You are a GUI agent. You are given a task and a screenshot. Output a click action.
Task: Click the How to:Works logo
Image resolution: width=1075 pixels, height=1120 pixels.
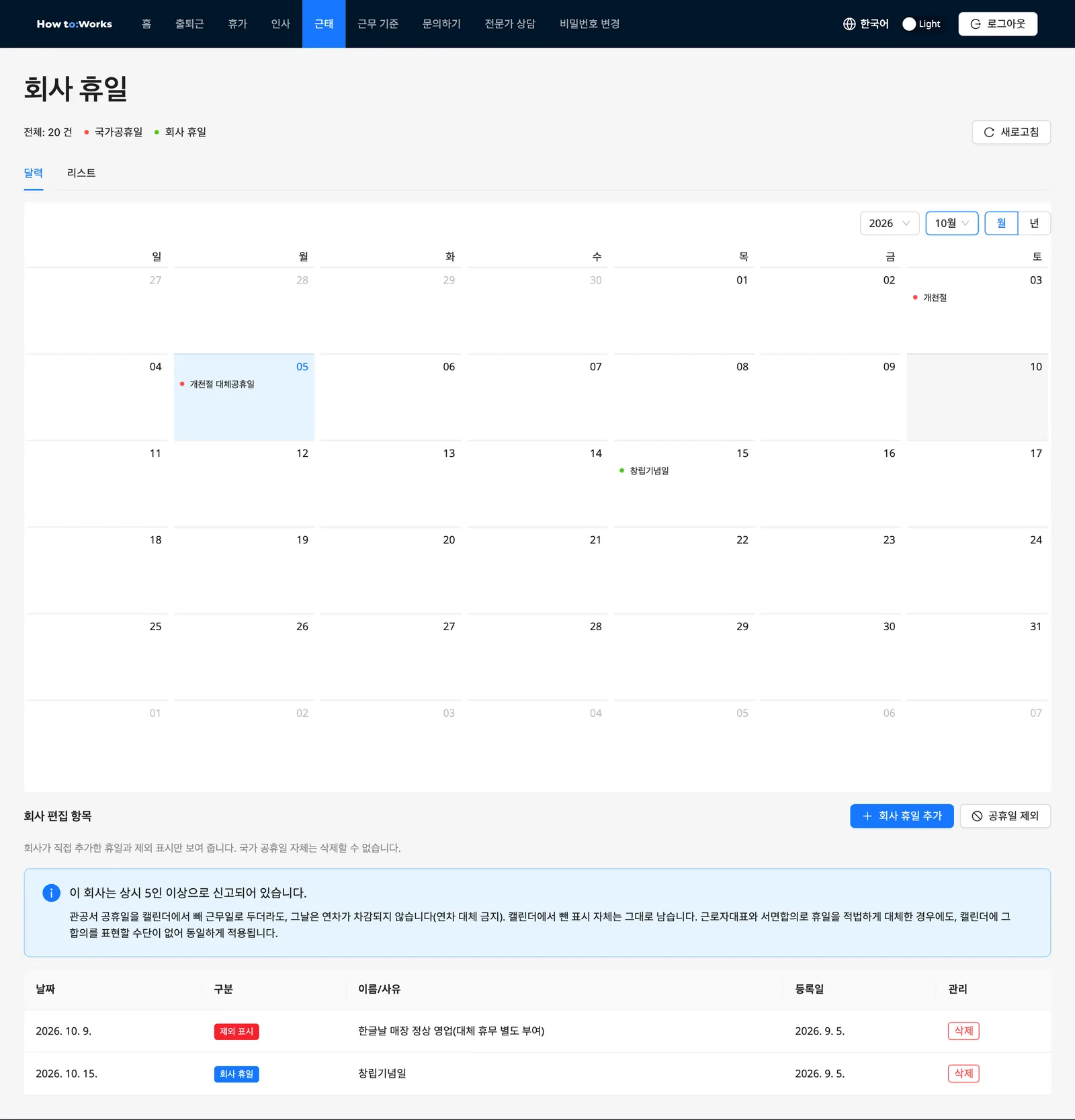coord(74,24)
